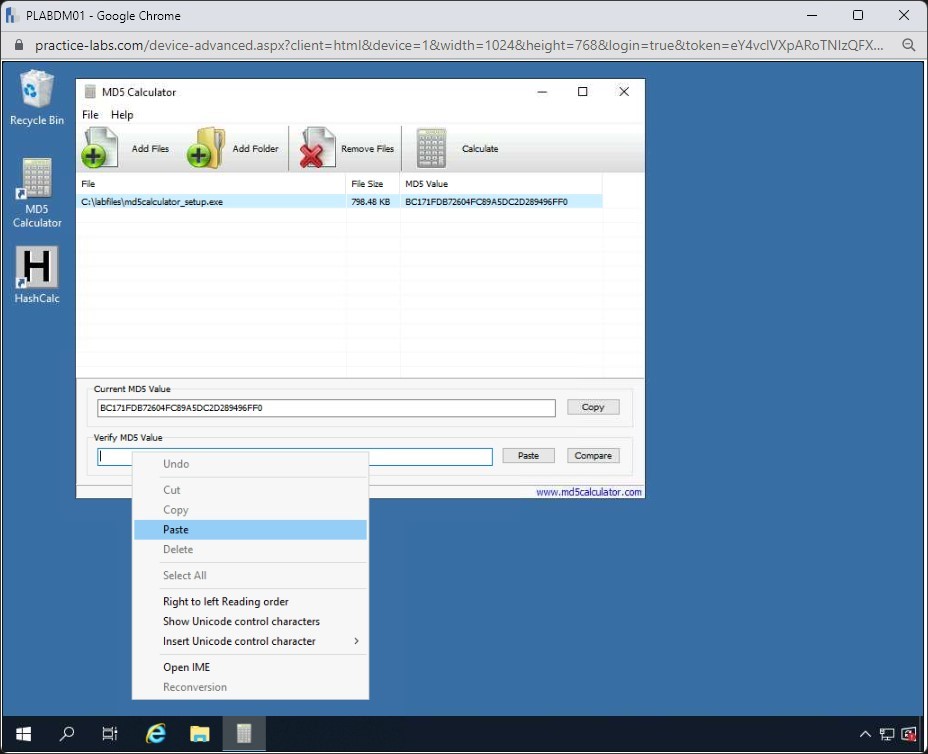Visit the www.md5calculator.com link
The height and width of the screenshot is (754, 928).
point(588,492)
